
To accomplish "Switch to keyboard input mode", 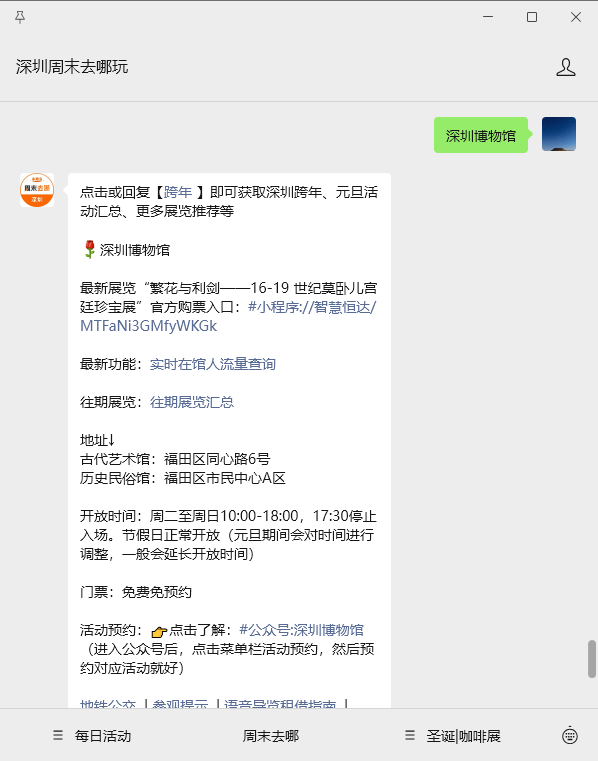I will [x=570, y=735].
